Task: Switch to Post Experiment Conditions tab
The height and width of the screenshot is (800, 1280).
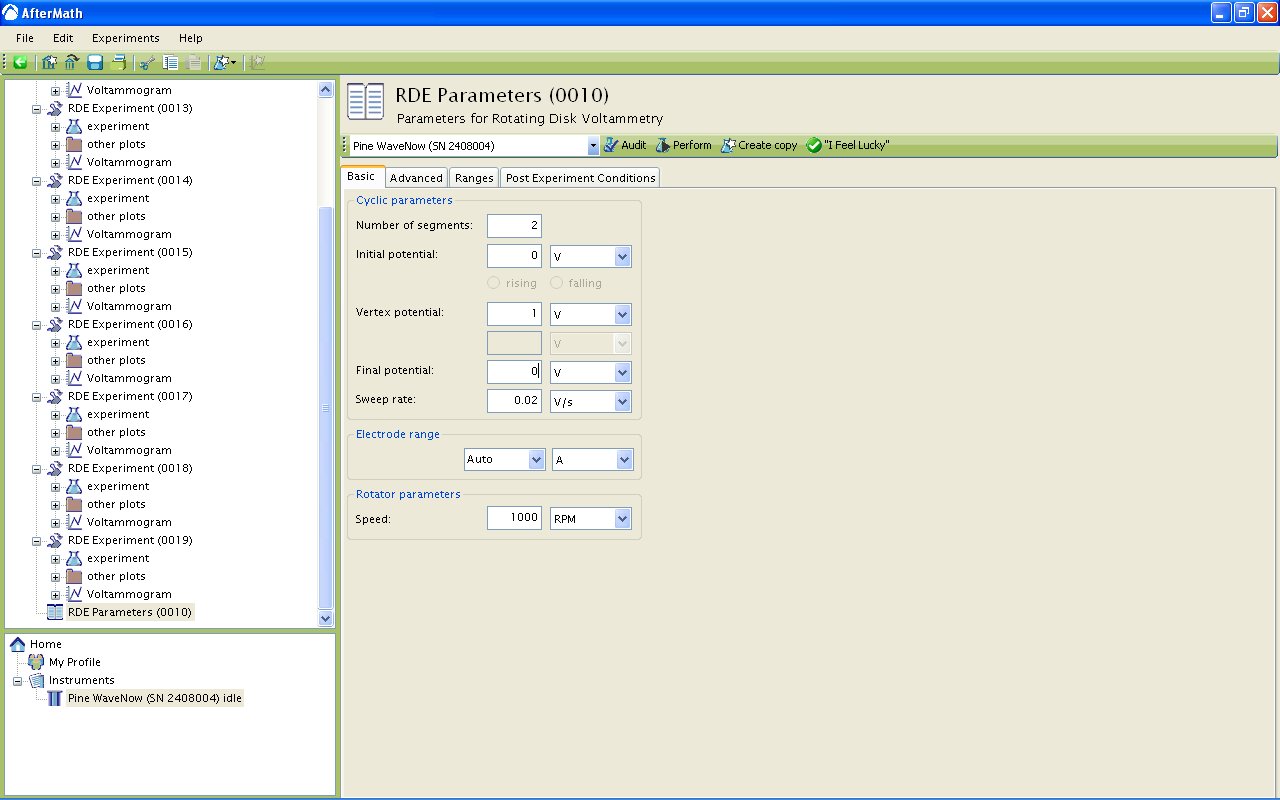Action: tap(580, 178)
